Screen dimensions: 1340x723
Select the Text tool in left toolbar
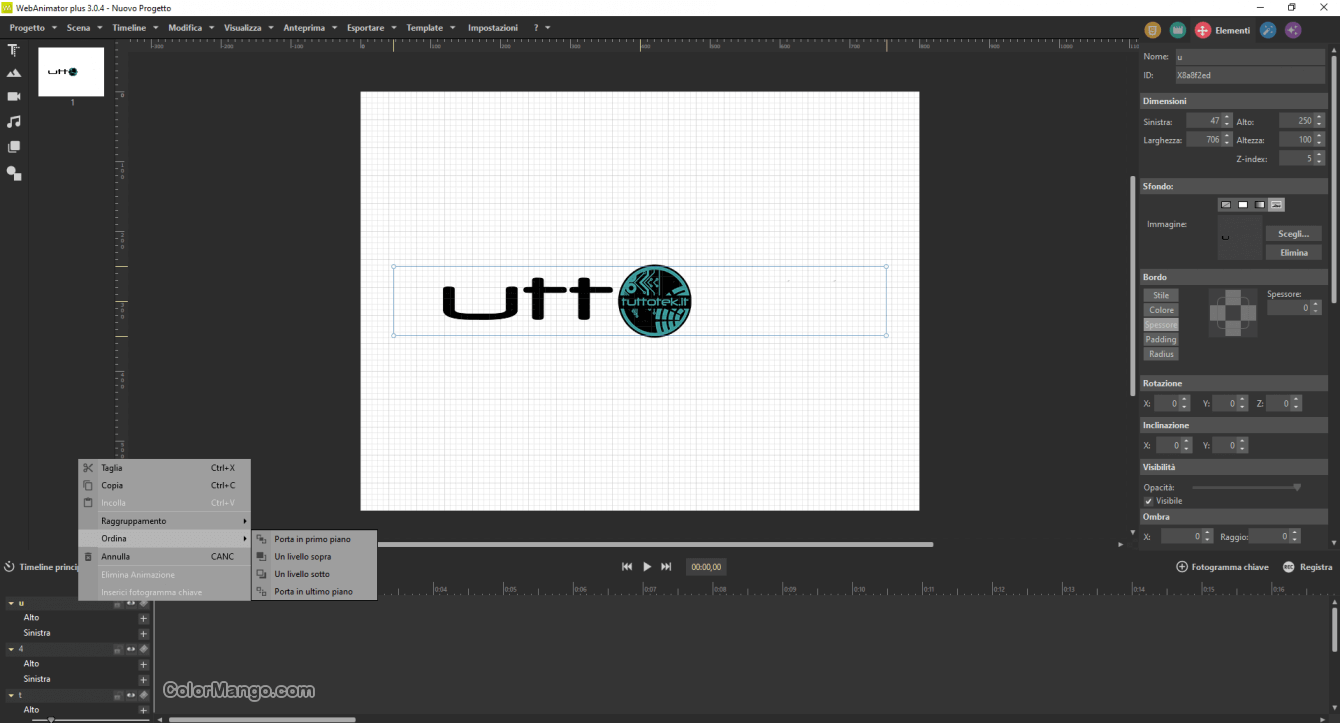[x=14, y=49]
